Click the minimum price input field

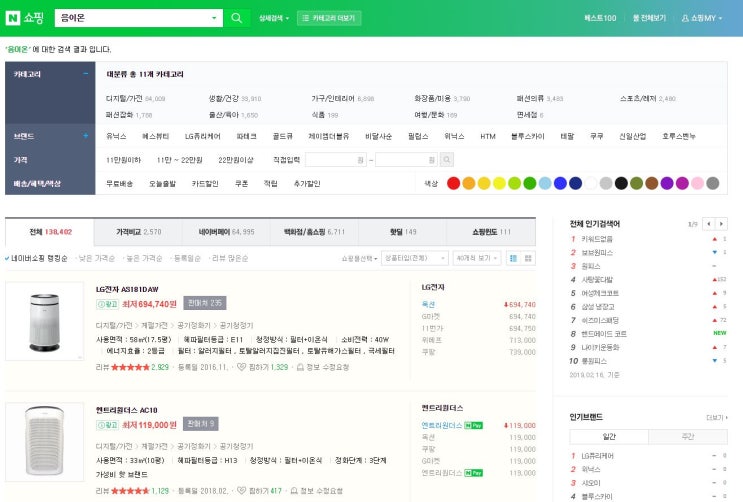(x=335, y=160)
